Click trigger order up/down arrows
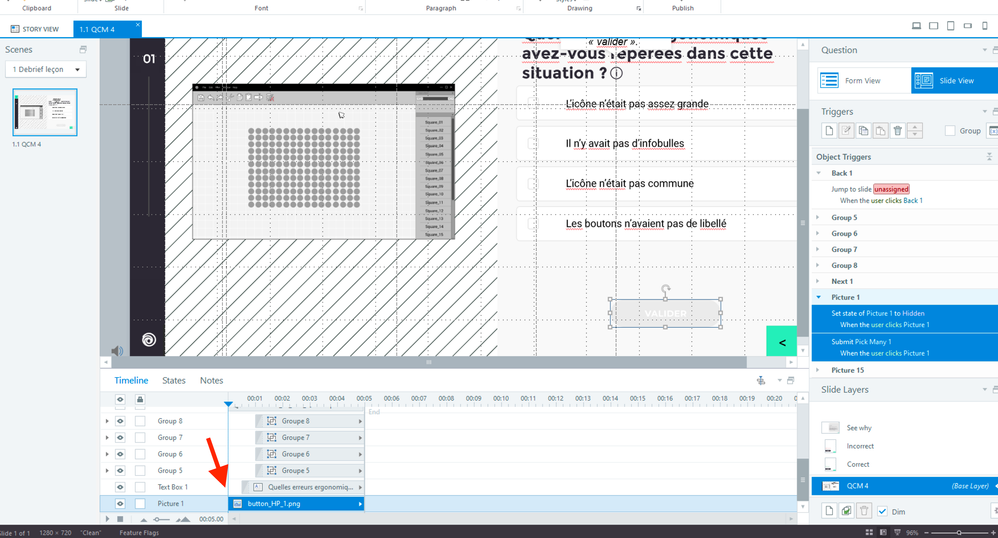Screen dimensions: 998x538 [x=915, y=131]
